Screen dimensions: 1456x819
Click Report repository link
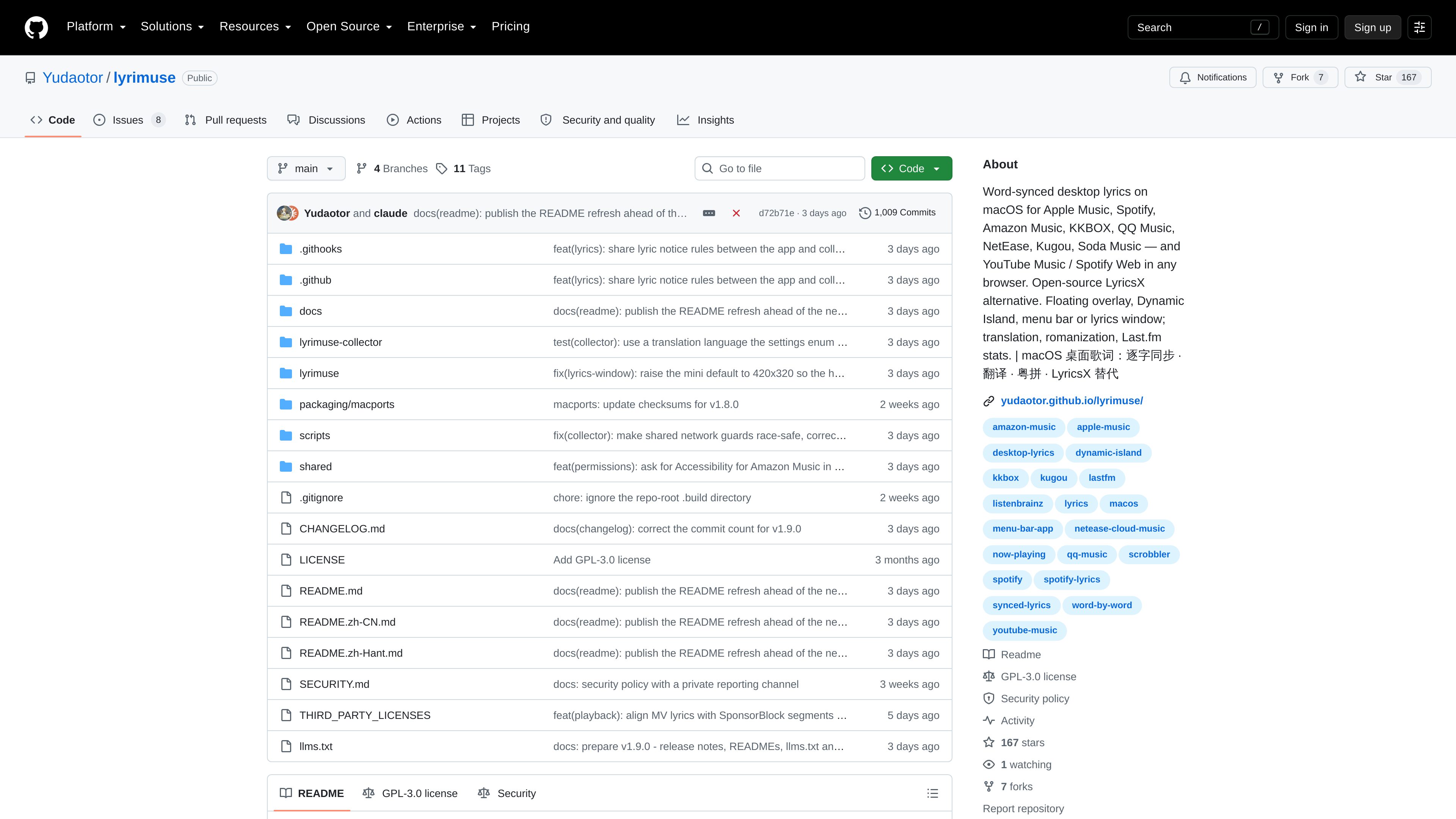point(1023,808)
